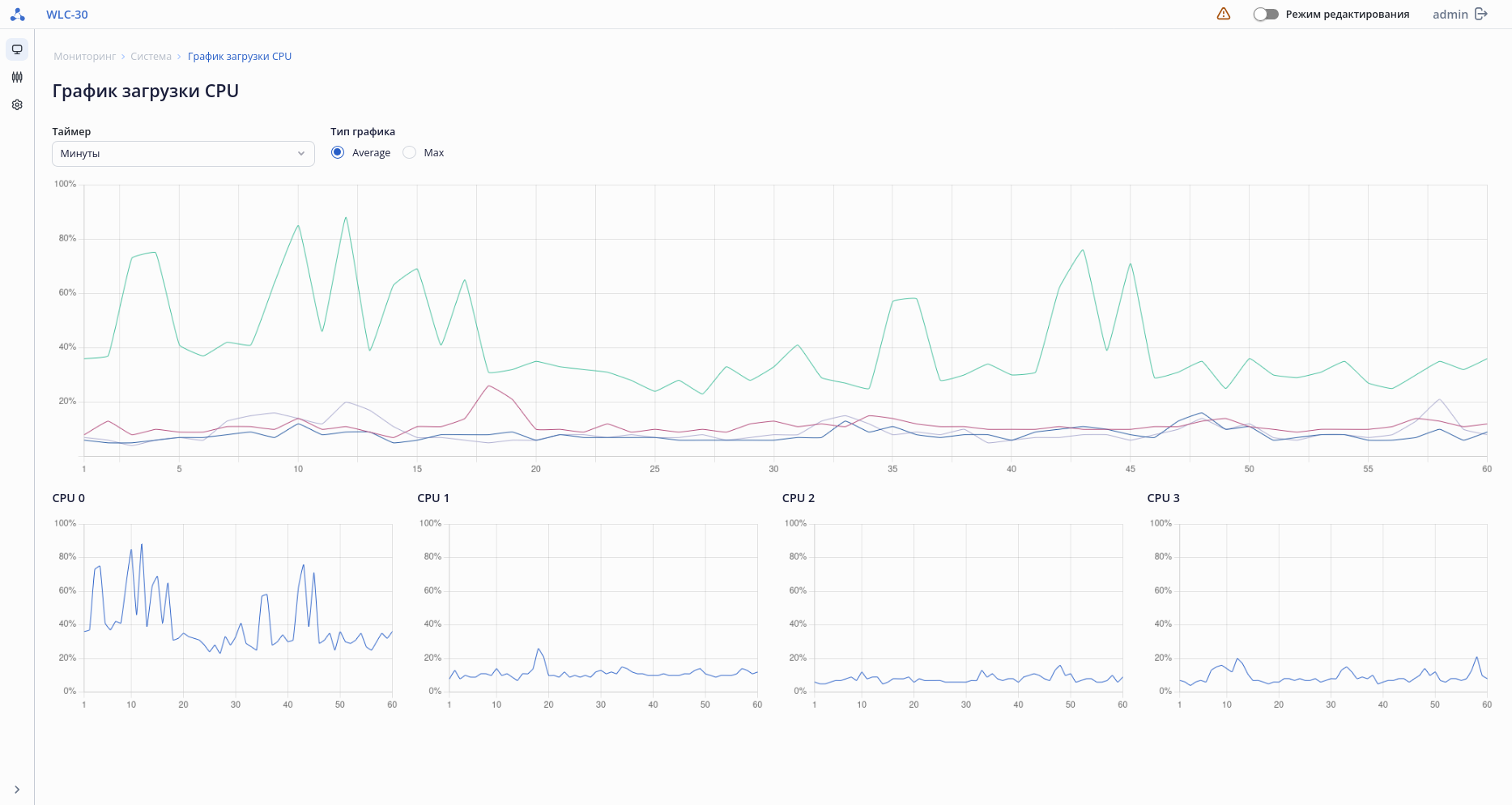The height and width of the screenshot is (805, 1512).
Task: Click the app logo icon in header
Action: [17, 15]
